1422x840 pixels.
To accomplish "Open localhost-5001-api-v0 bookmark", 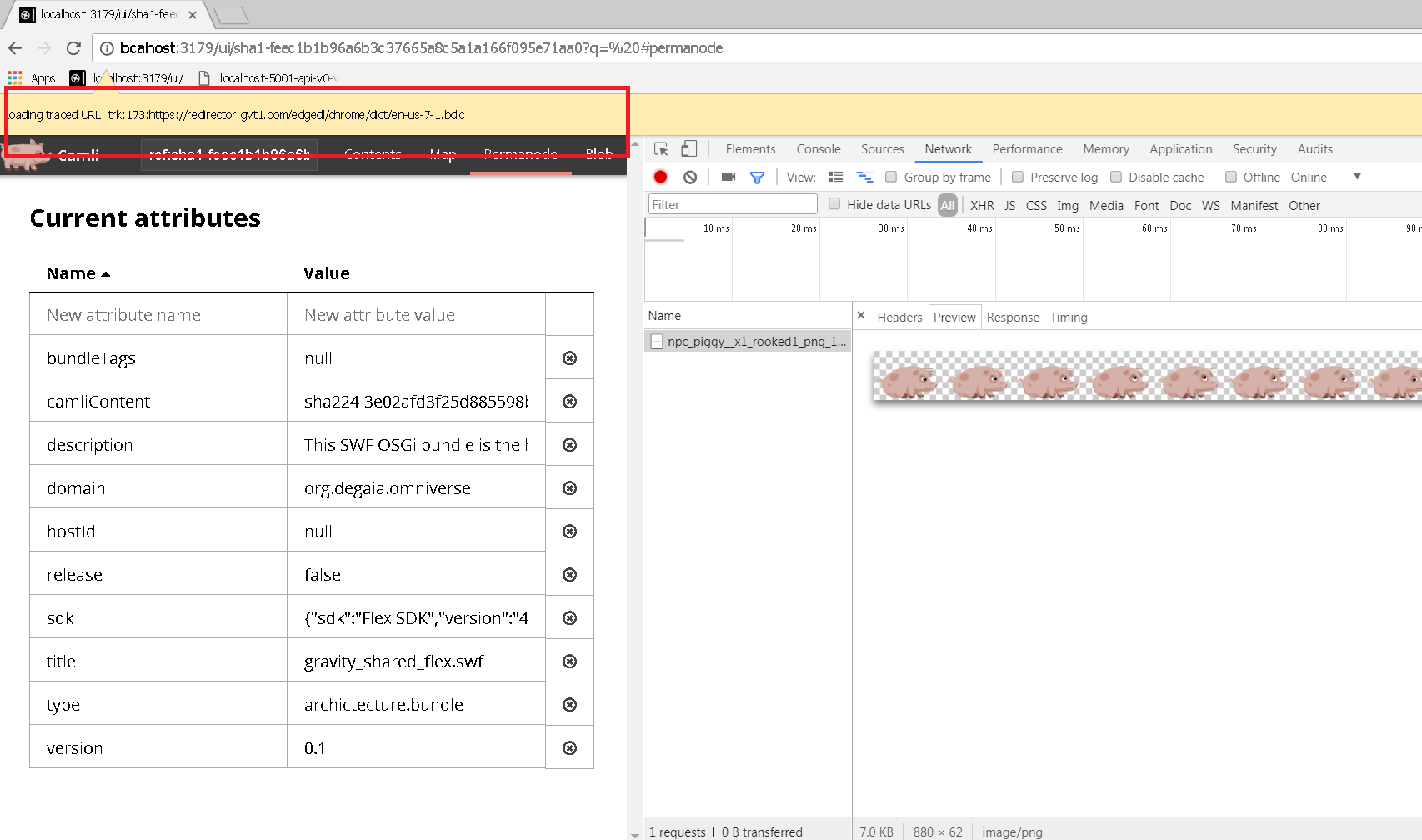I will coord(268,77).
